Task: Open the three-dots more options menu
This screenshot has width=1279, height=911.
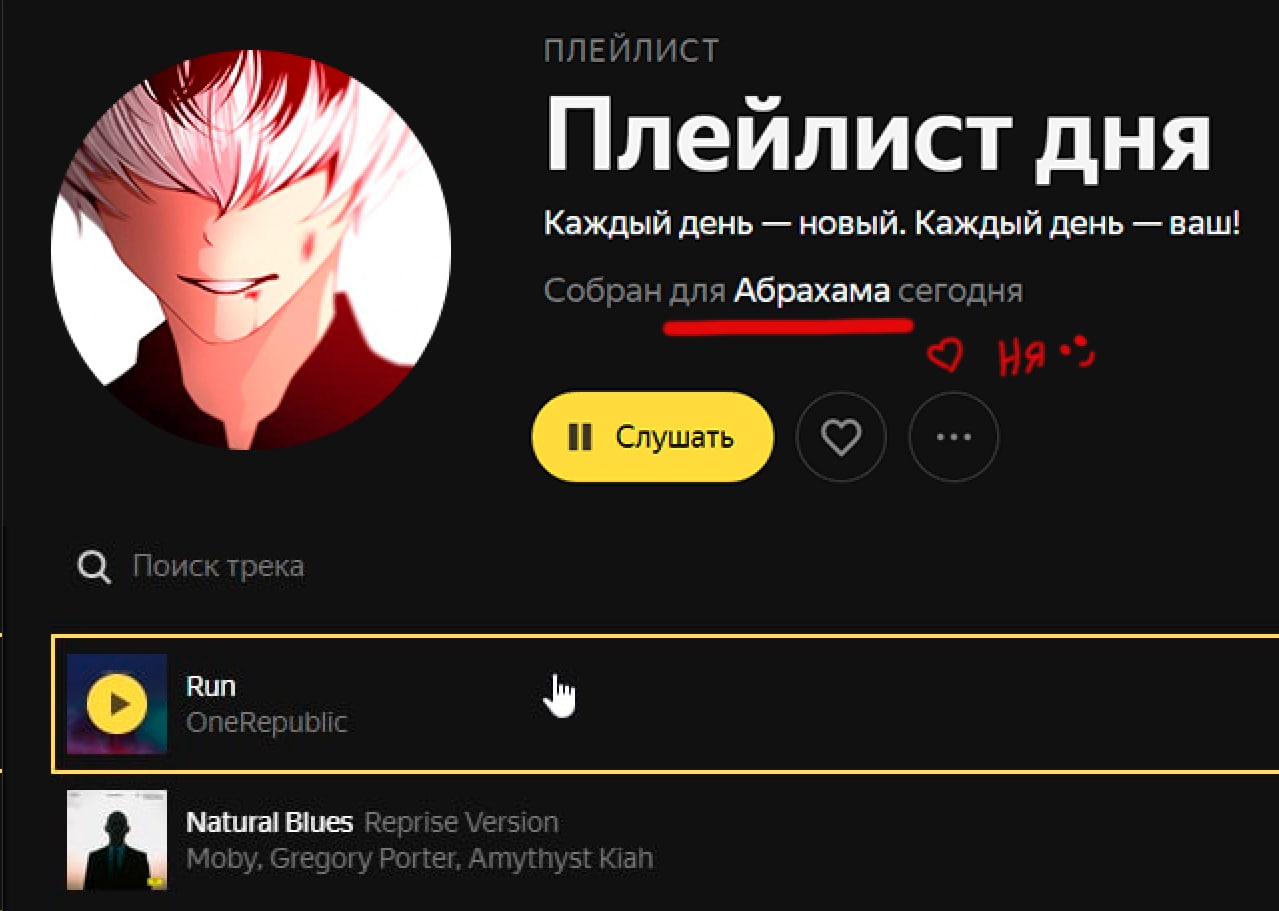Action: pos(954,437)
